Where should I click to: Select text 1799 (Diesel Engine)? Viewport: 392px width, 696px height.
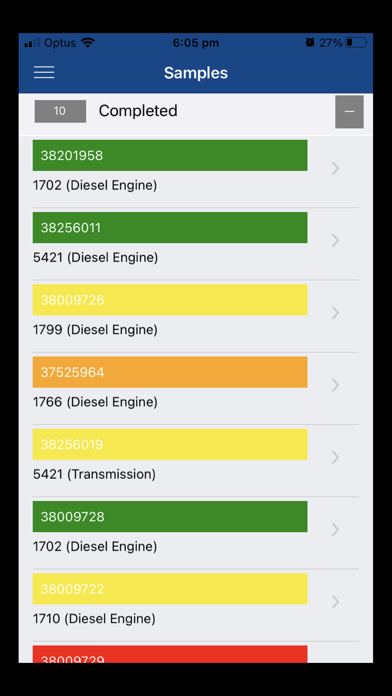(95, 330)
